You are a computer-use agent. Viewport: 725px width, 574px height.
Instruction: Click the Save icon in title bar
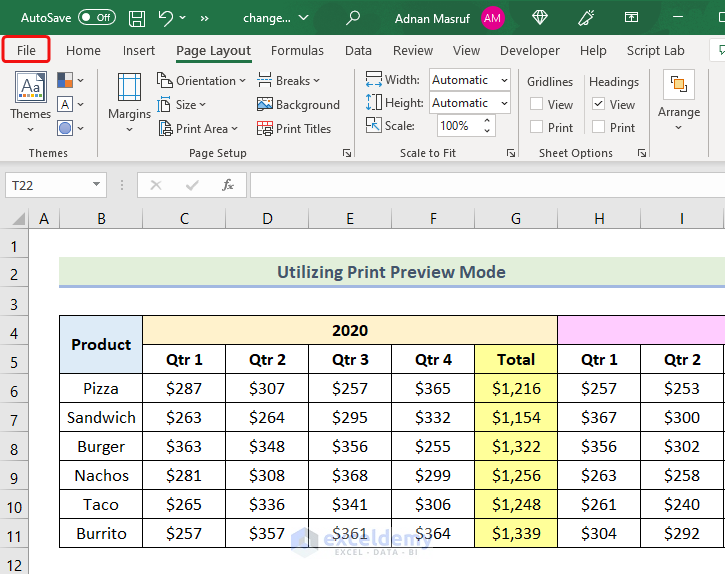click(x=137, y=18)
